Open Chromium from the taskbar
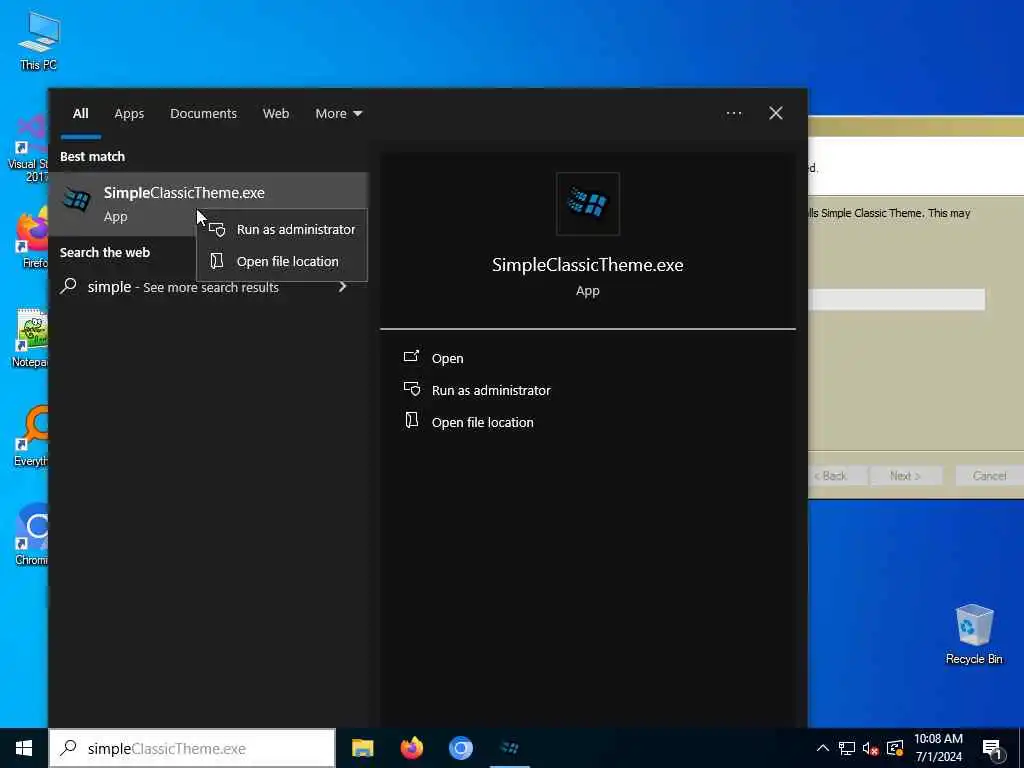 click(x=460, y=748)
